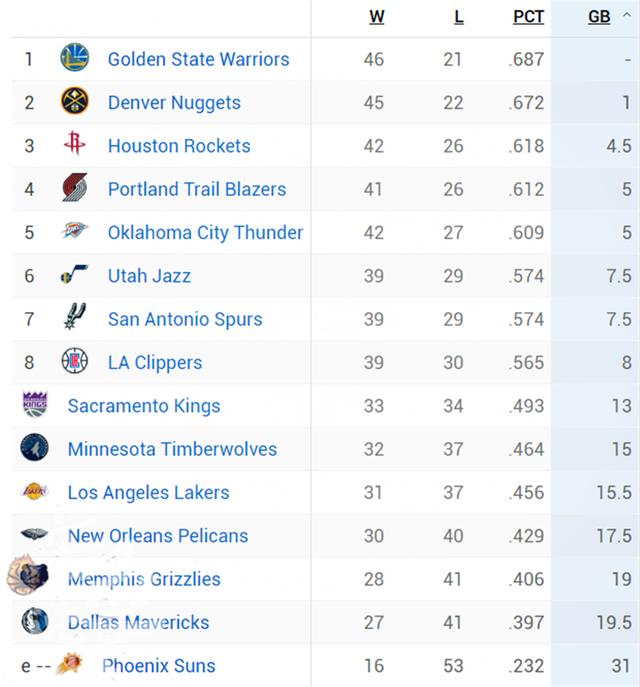Open Dallas Mavericks team link

click(138, 623)
